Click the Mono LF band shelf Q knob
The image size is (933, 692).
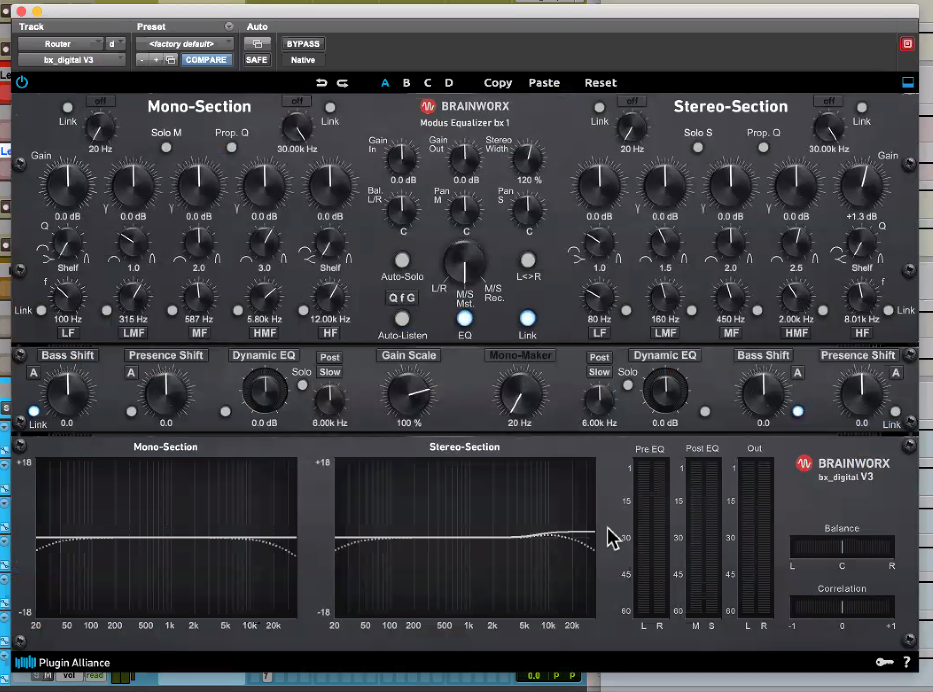coord(67,244)
